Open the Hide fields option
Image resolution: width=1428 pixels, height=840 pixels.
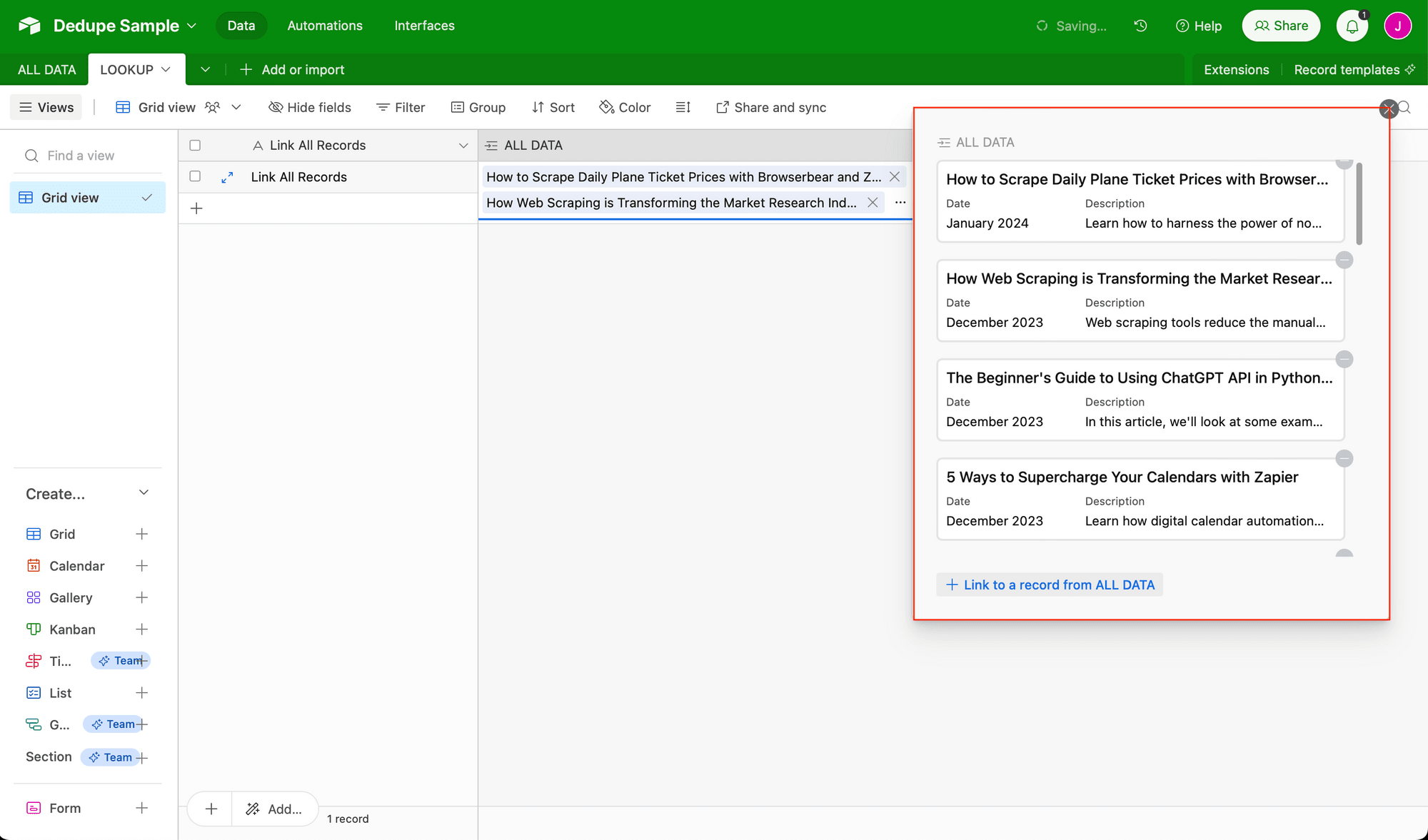[x=310, y=107]
